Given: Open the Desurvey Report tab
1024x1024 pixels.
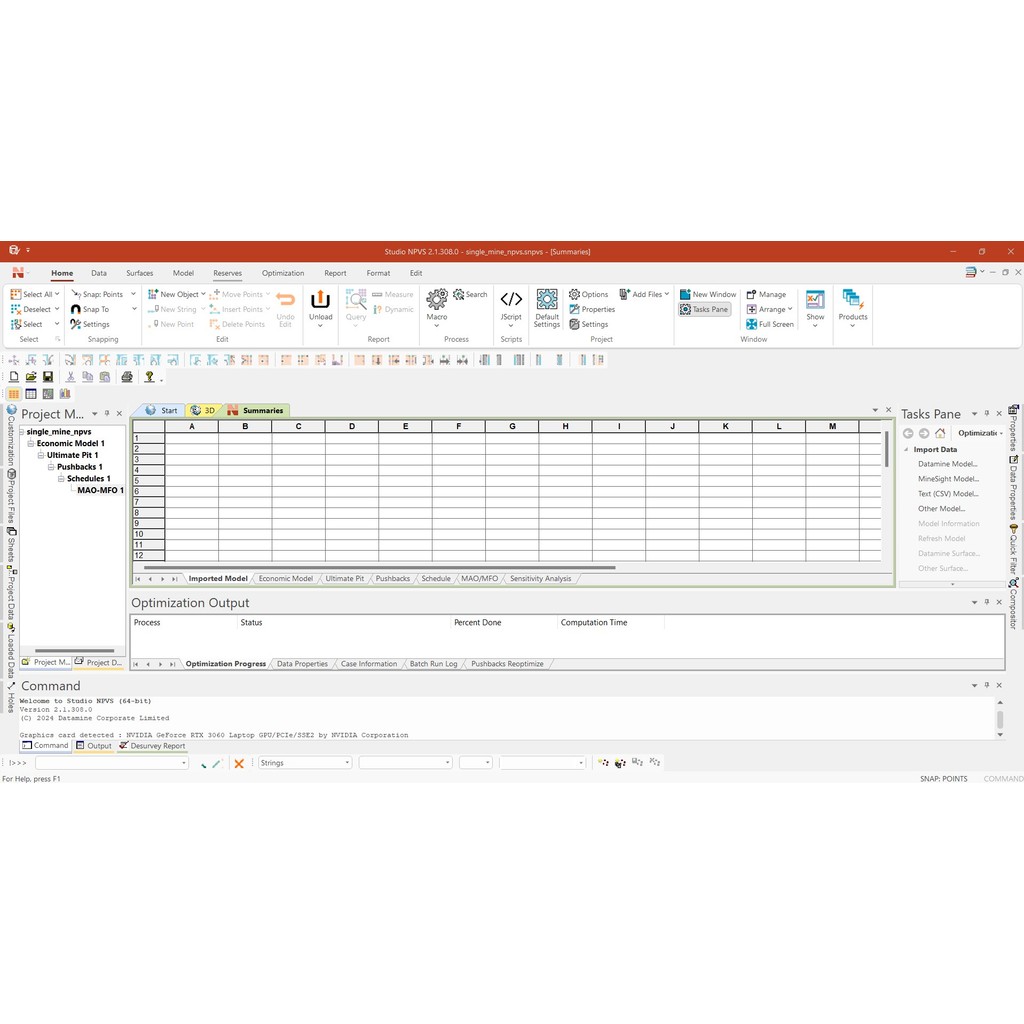Looking at the screenshot, I should (x=152, y=746).
